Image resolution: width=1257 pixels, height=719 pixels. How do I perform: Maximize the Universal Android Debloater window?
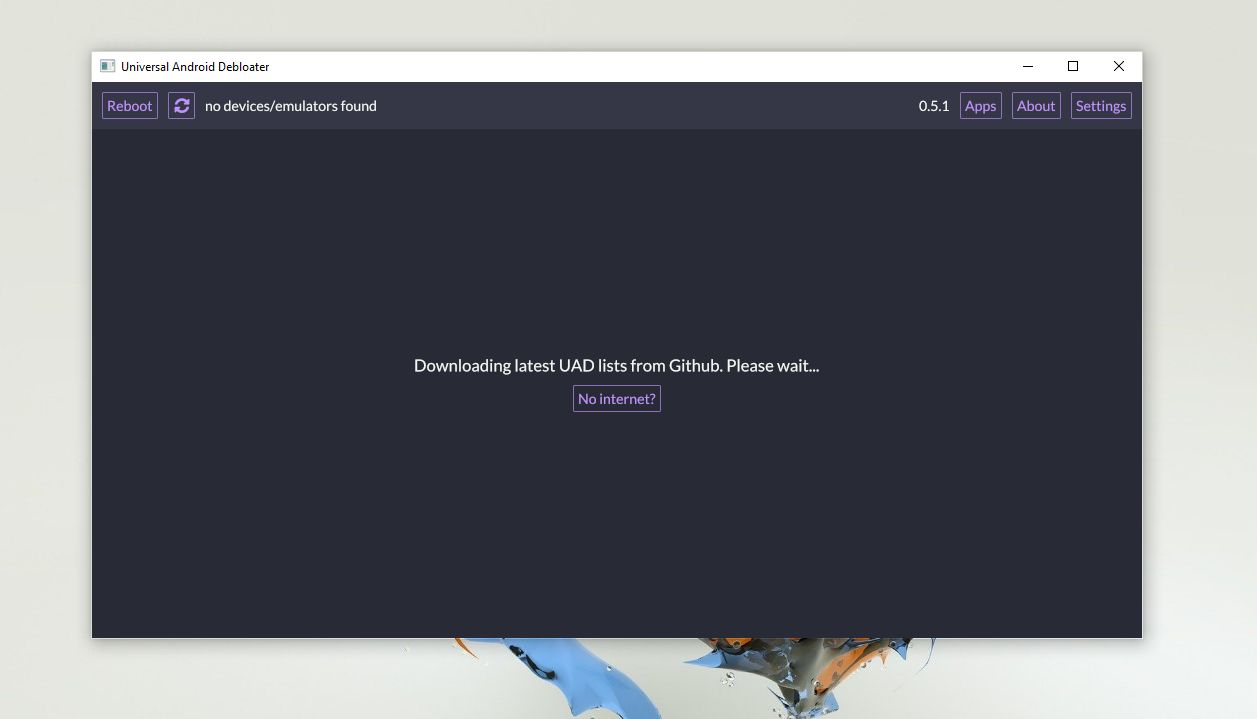(x=1073, y=66)
